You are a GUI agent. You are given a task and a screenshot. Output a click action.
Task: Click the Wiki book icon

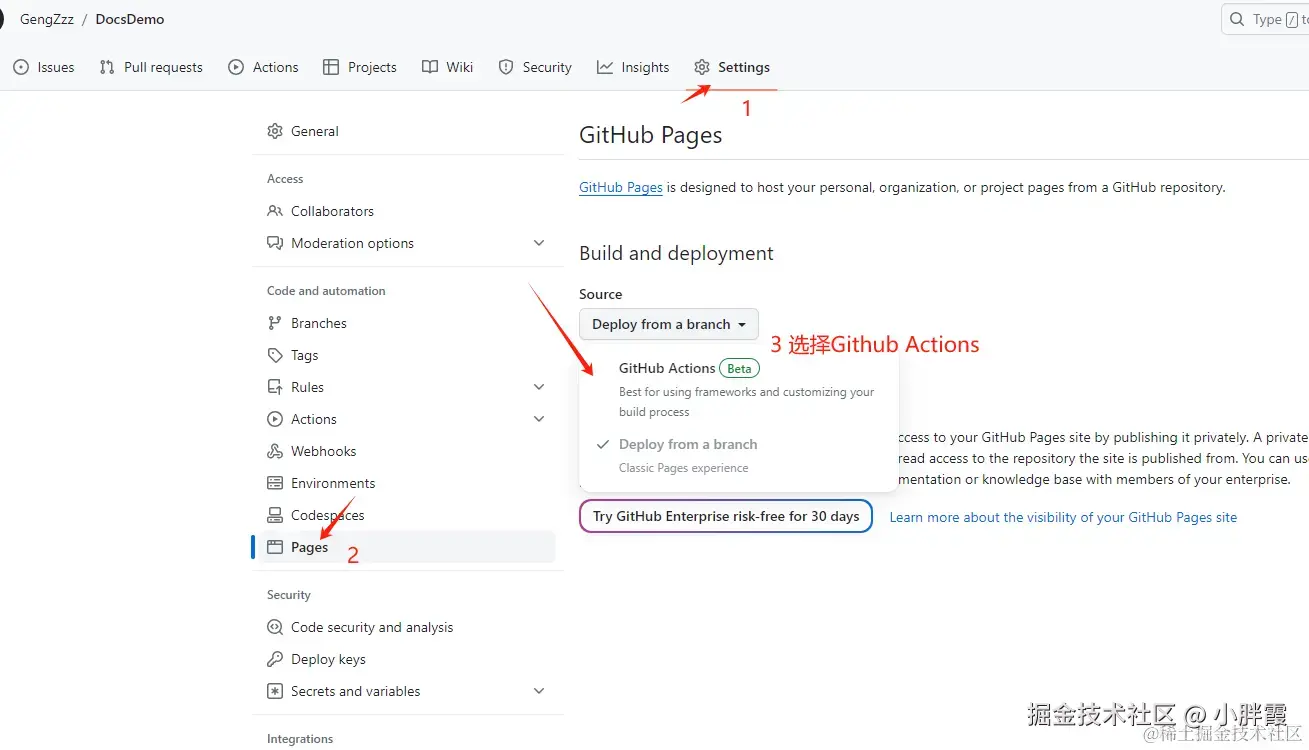pos(430,67)
